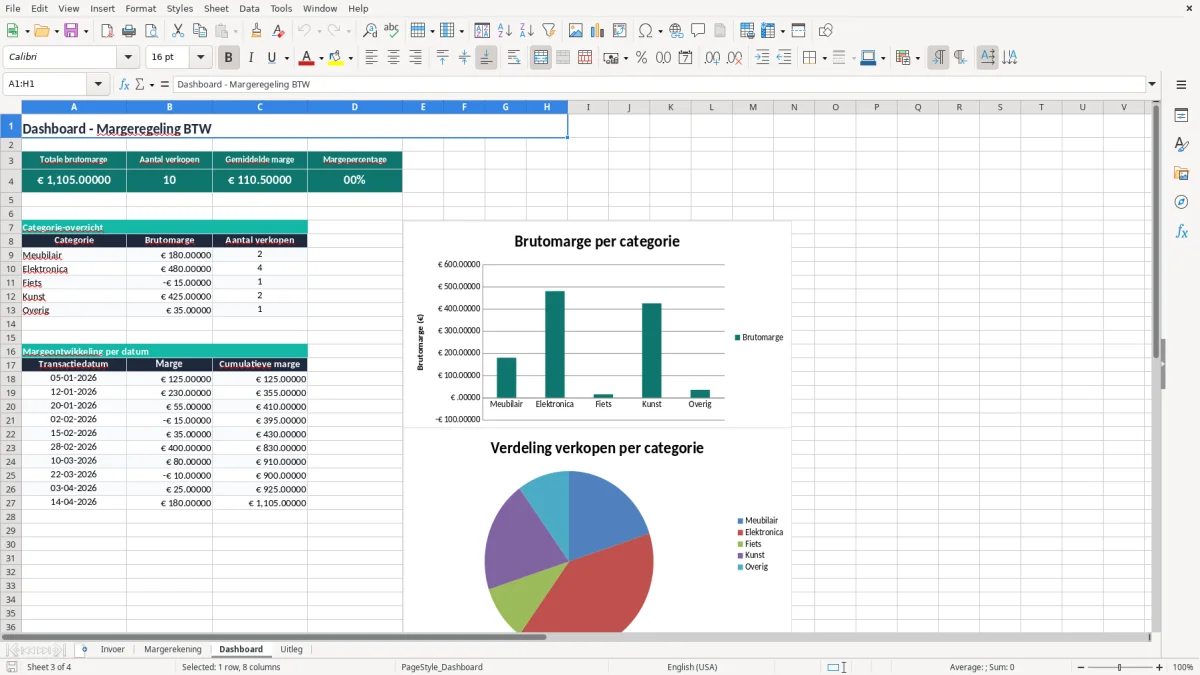Click the Font Color red A swatch
The image size is (1200, 675).
[x=306, y=58]
